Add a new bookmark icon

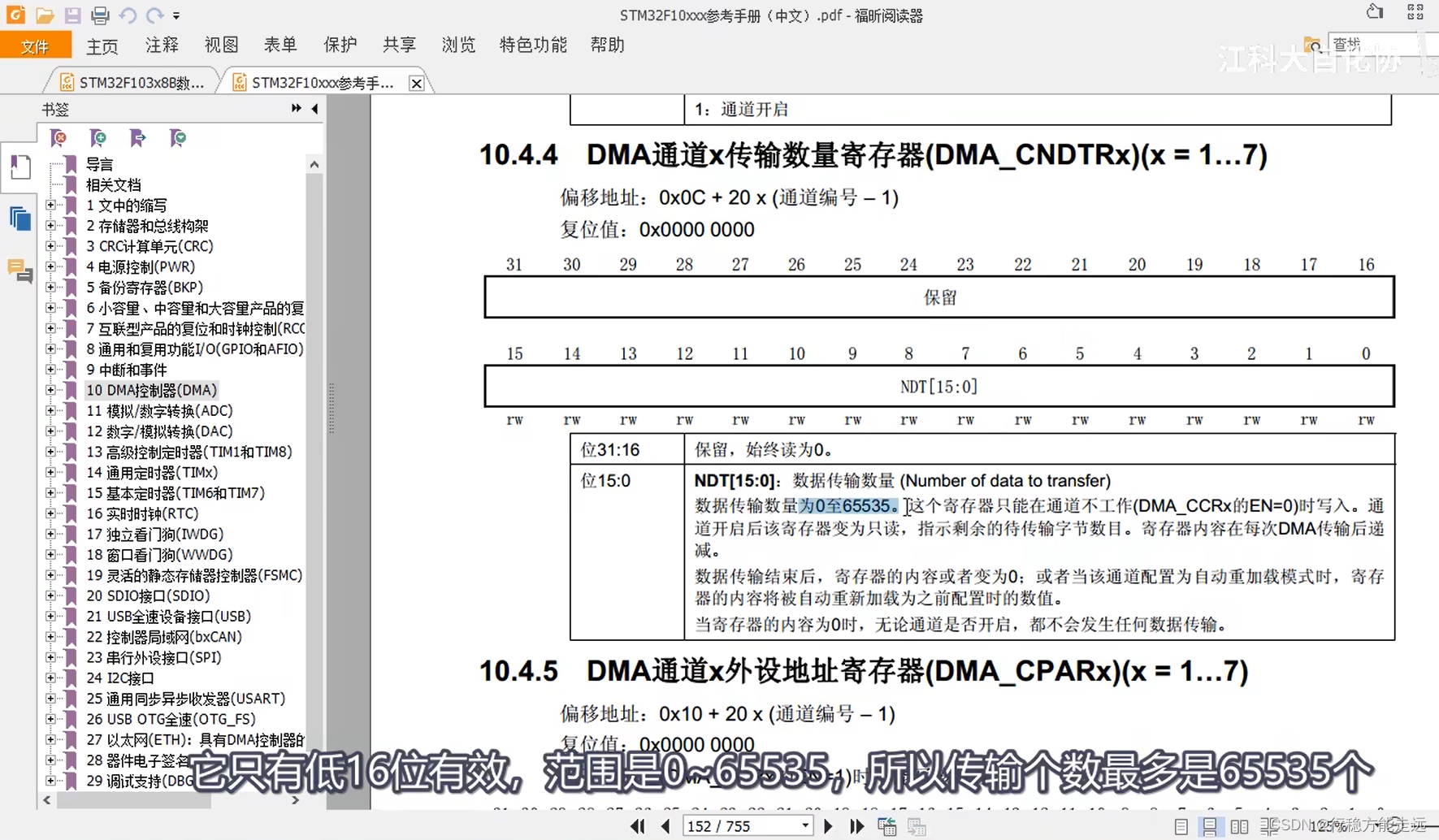98,138
